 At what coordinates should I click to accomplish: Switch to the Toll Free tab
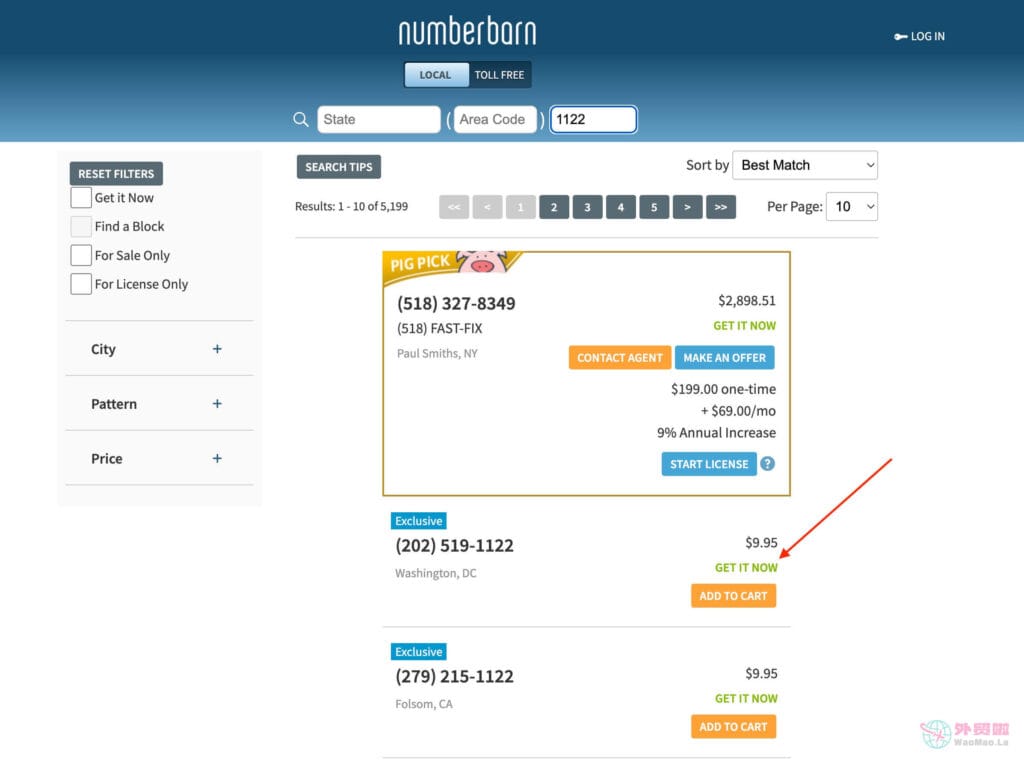click(499, 75)
